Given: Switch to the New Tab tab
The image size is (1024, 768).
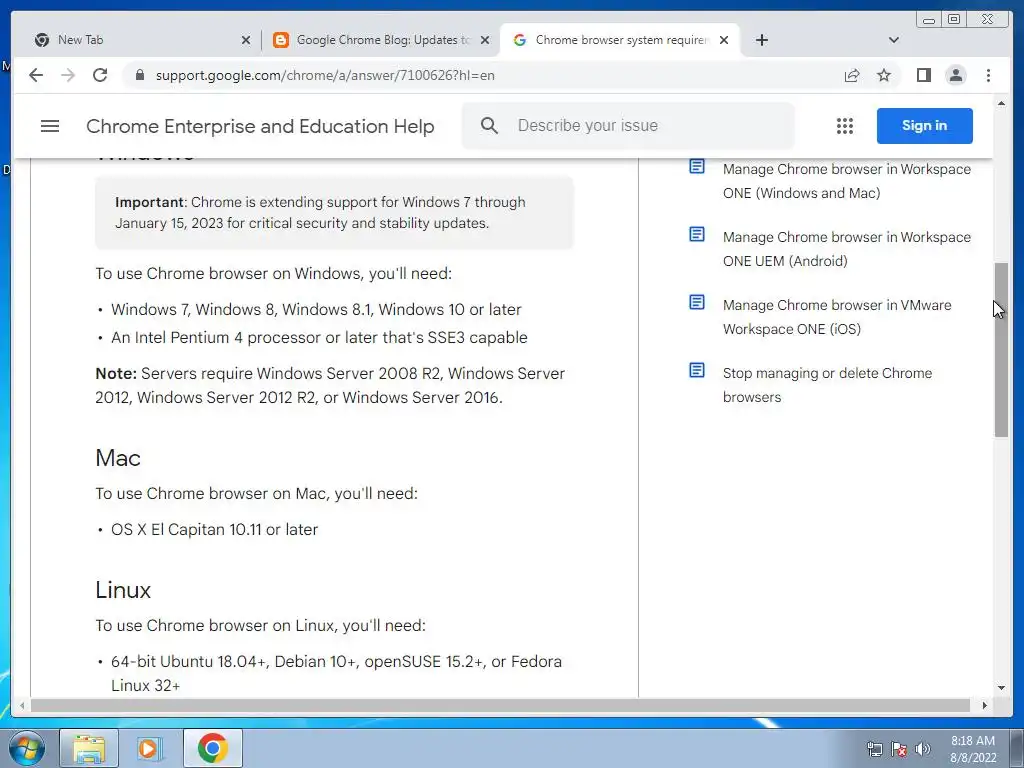Looking at the screenshot, I should tap(139, 40).
